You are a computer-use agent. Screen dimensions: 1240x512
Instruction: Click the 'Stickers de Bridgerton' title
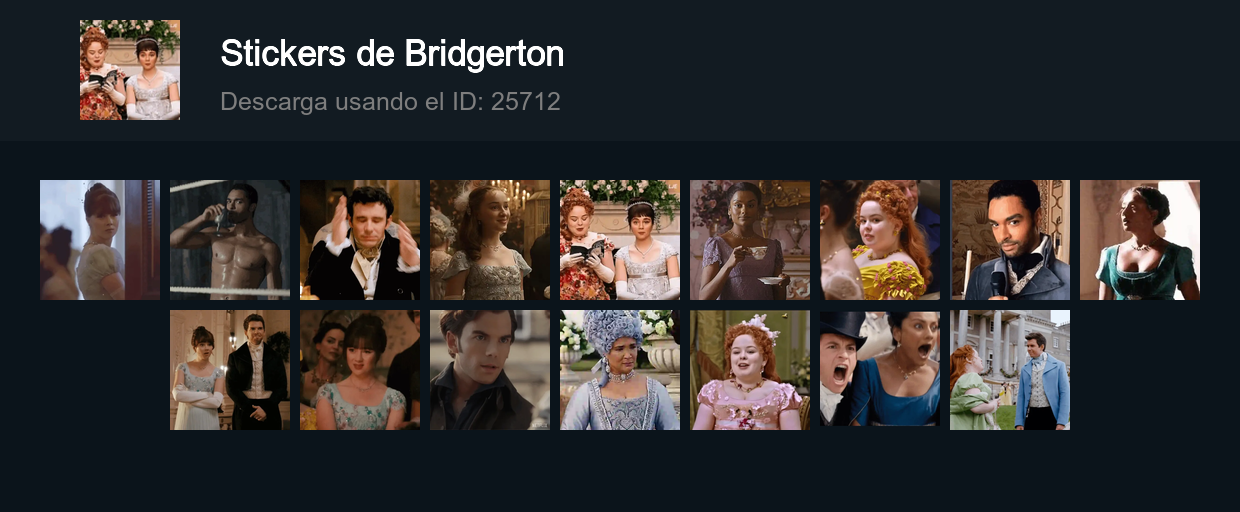click(x=392, y=54)
